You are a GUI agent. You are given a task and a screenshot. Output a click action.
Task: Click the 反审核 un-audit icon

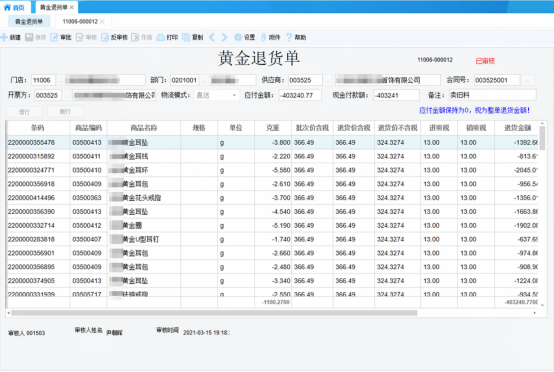tap(105, 37)
